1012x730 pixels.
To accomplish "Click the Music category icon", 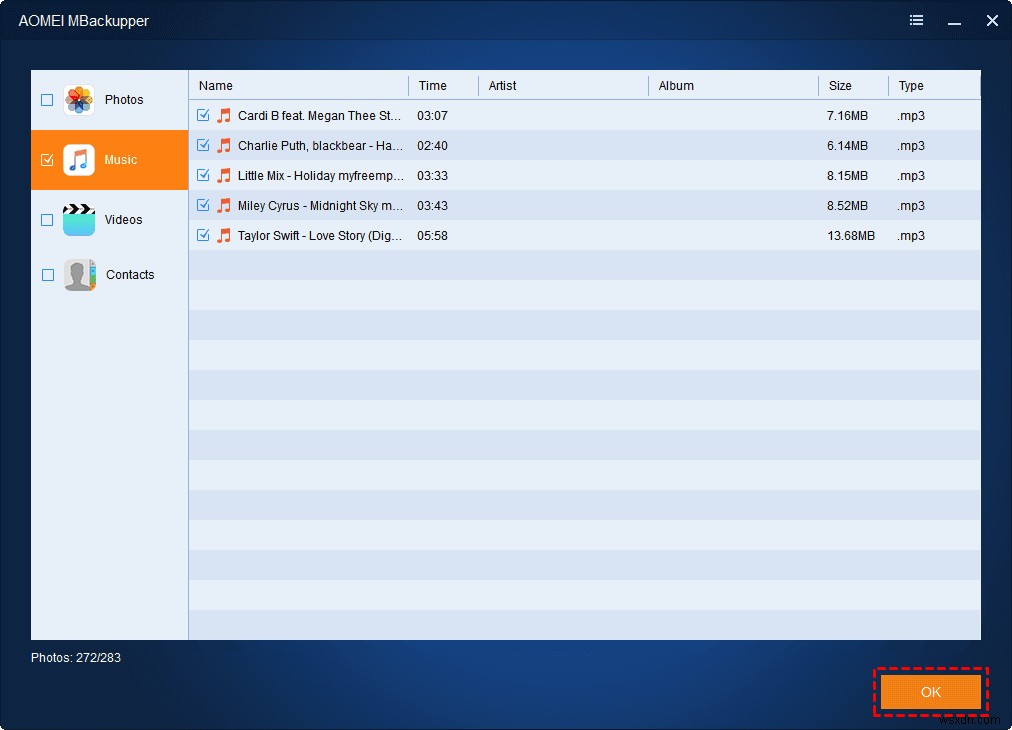I will pos(78,159).
